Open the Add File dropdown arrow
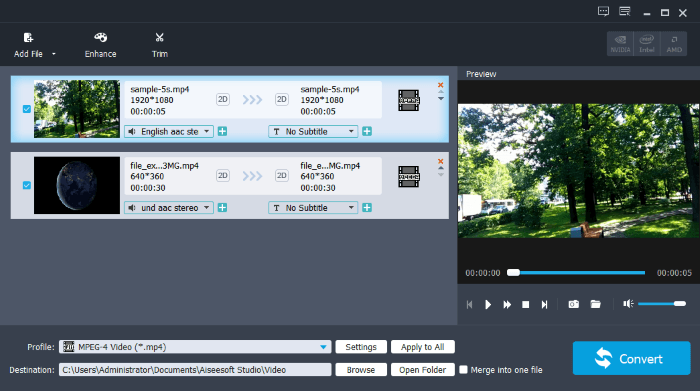 tap(54, 54)
